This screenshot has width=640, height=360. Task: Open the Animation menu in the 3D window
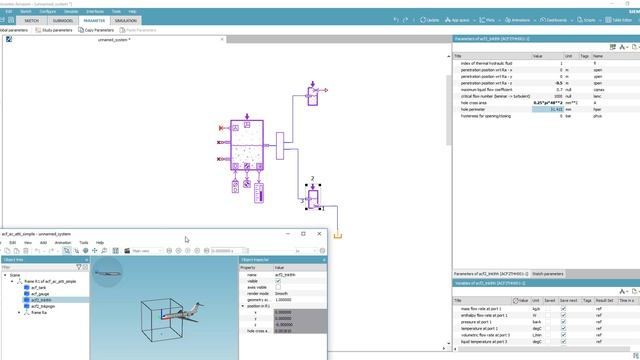click(63, 242)
